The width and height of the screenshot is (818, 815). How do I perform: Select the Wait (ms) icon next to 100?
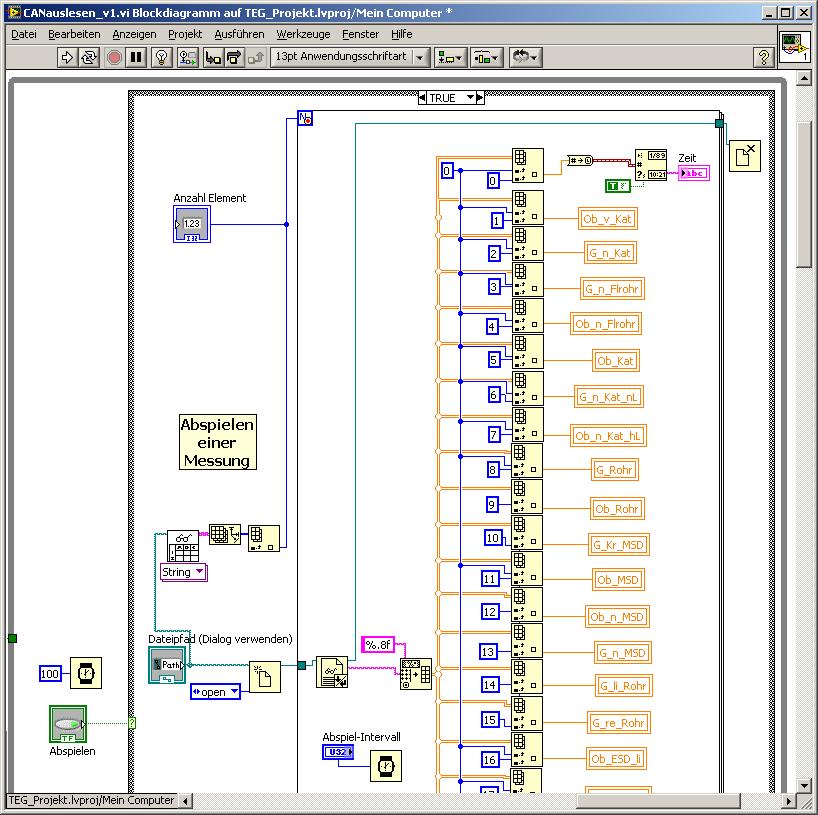(86, 673)
